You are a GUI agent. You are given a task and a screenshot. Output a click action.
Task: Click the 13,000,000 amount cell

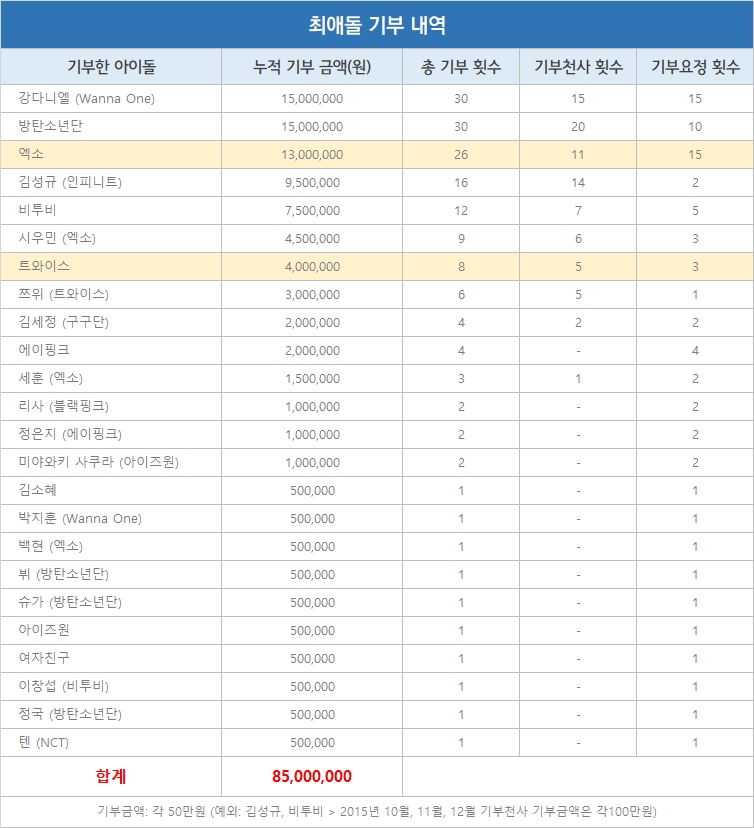click(312, 155)
